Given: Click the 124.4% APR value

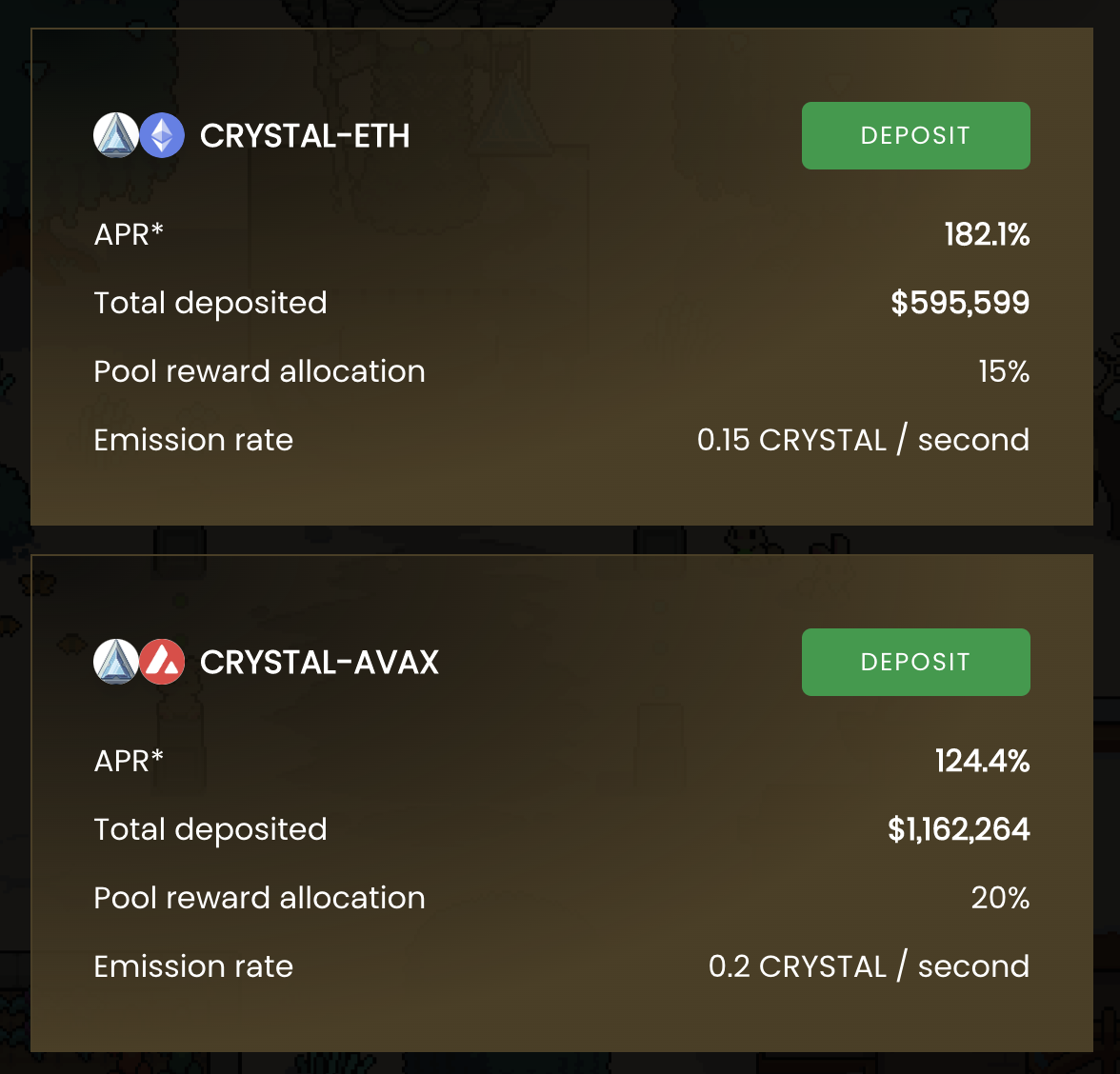Looking at the screenshot, I should click(983, 761).
